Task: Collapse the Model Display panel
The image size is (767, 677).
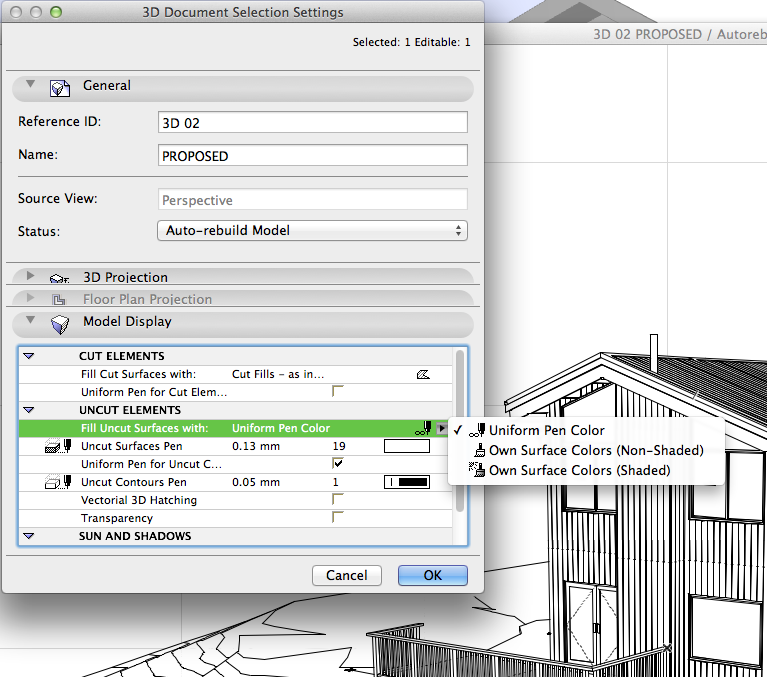Action: (x=30, y=319)
